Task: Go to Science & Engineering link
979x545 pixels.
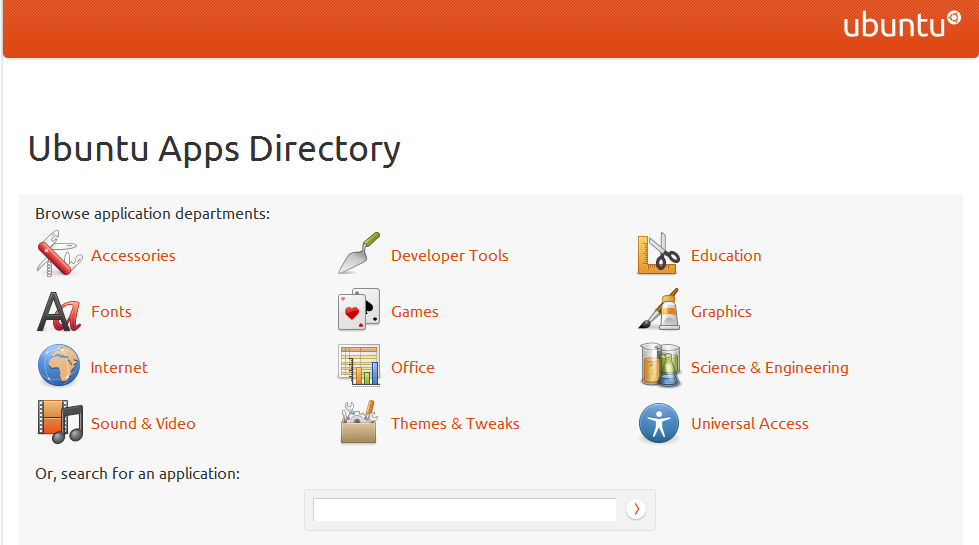Action: pos(769,368)
